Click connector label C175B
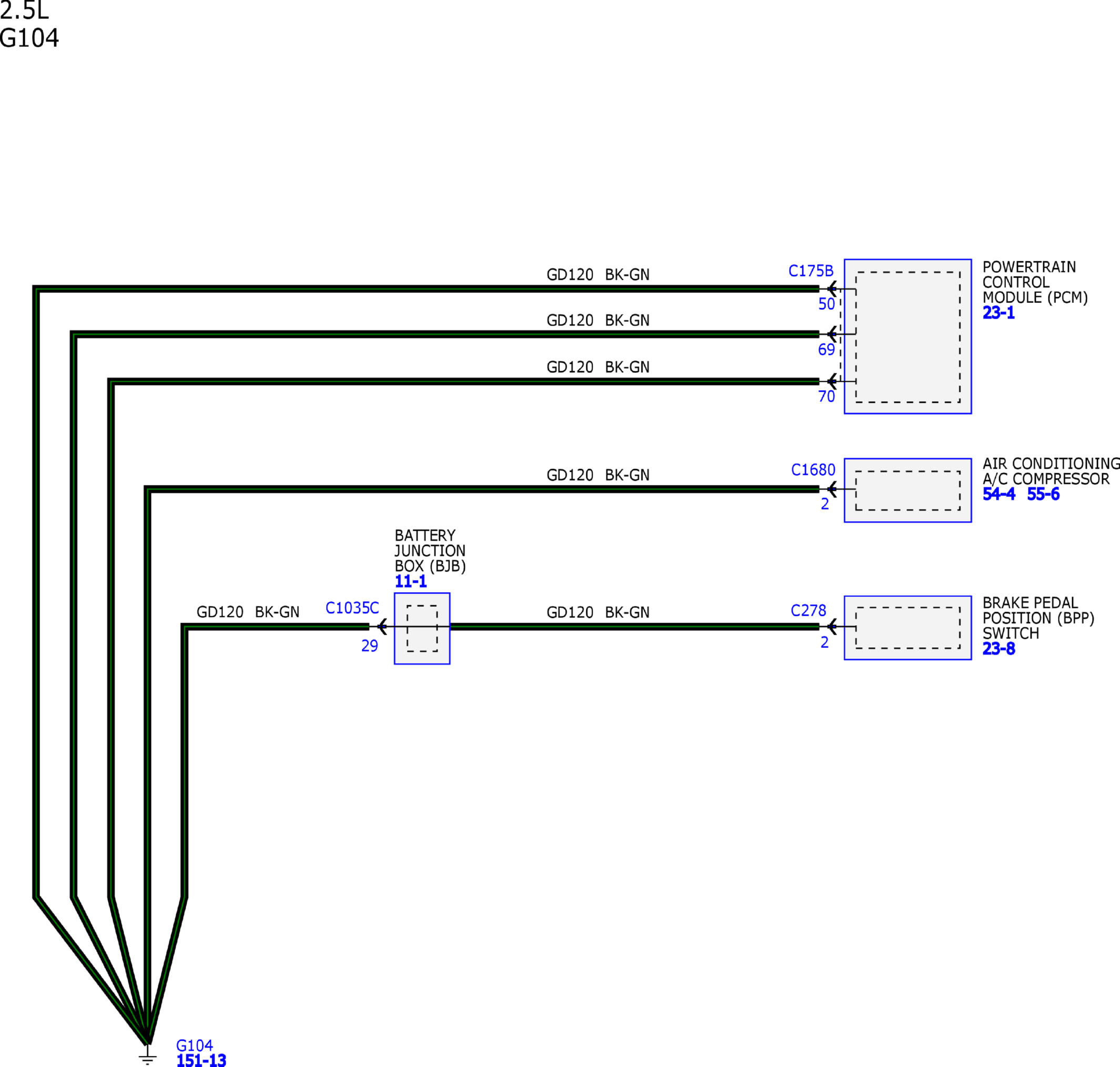This screenshot has width=1120, height=1067. point(811,271)
